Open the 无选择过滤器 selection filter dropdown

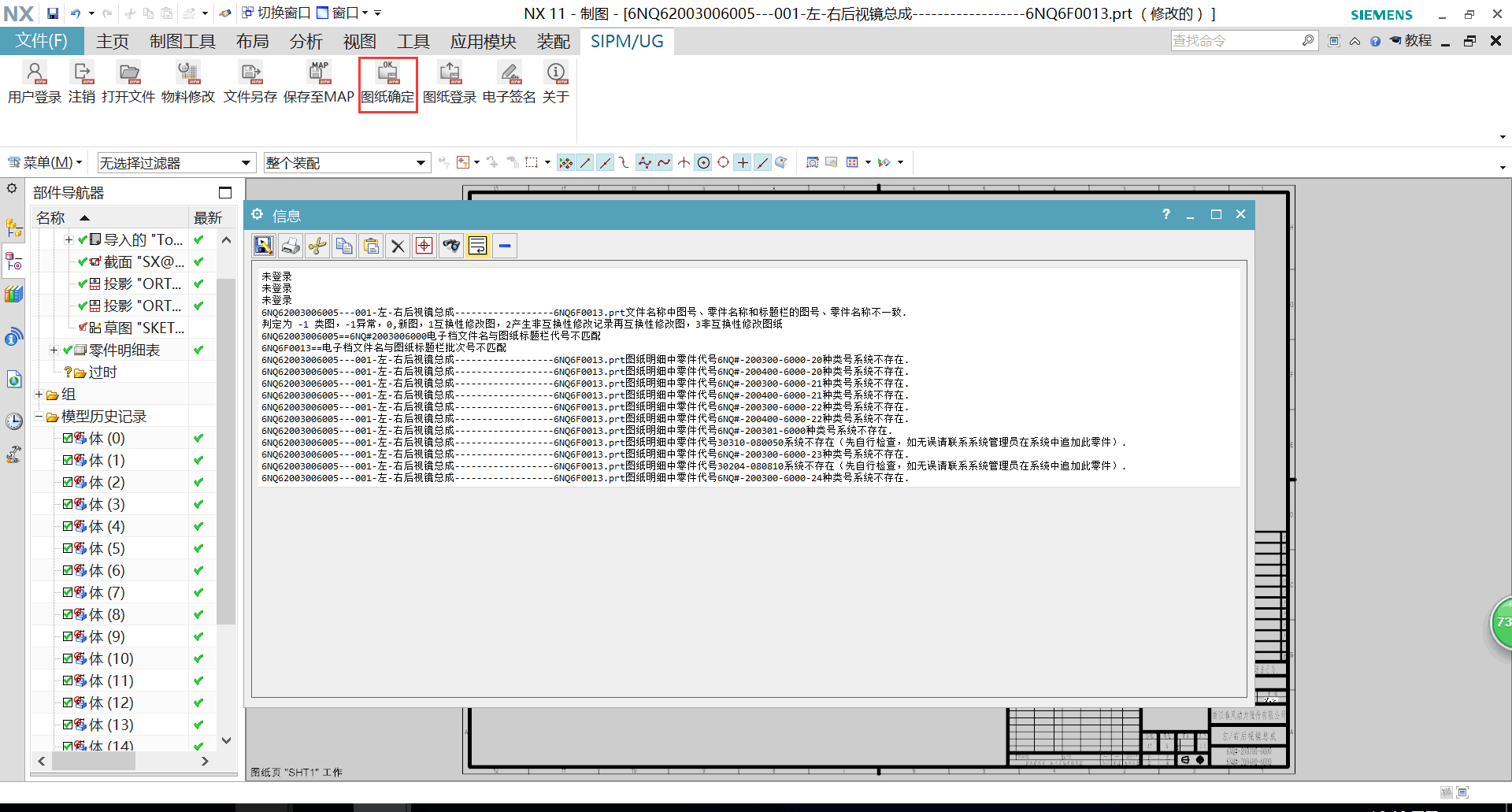176,163
